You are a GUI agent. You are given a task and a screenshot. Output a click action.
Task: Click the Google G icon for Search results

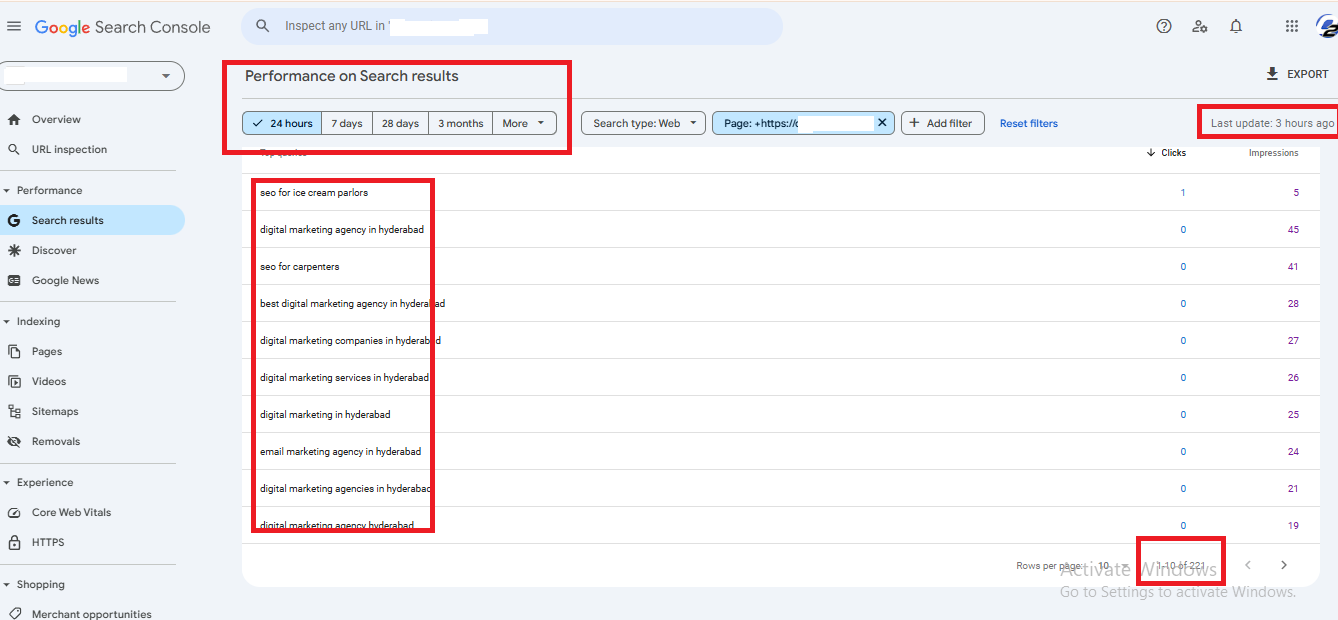click(x=14, y=220)
